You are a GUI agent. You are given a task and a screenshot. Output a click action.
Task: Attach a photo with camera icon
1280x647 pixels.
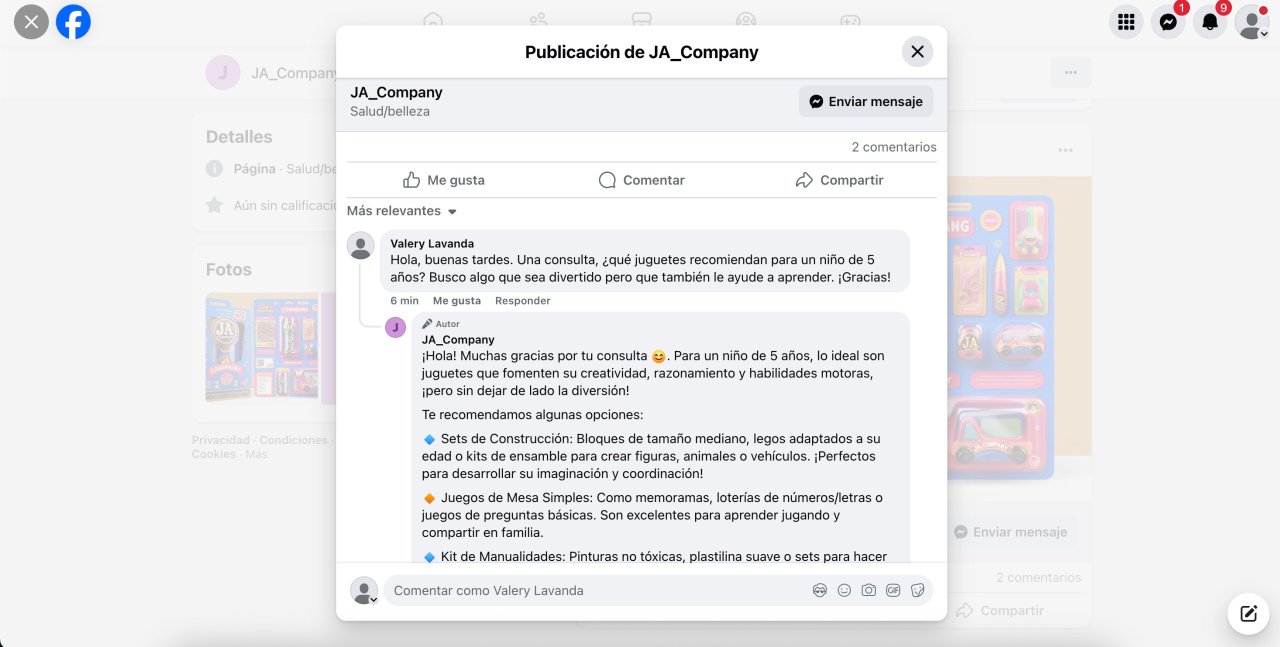(x=868, y=591)
